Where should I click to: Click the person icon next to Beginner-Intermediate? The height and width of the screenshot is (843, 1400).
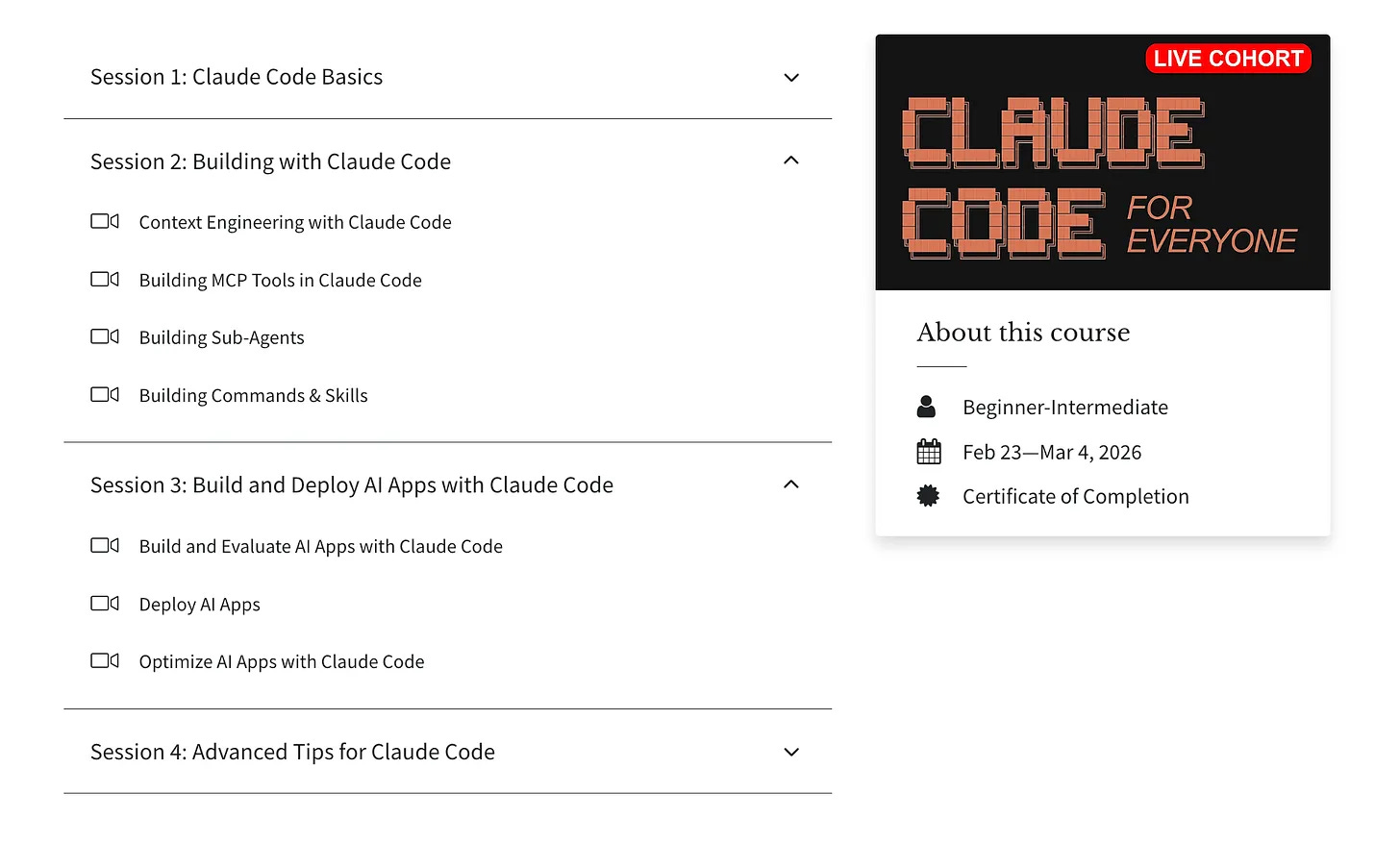click(927, 407)
